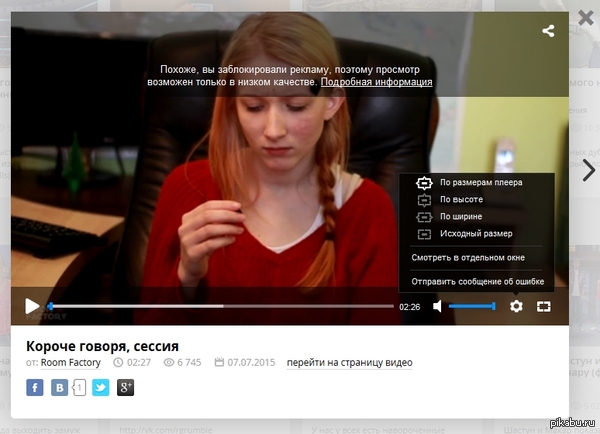Play the video

(32, 306)
